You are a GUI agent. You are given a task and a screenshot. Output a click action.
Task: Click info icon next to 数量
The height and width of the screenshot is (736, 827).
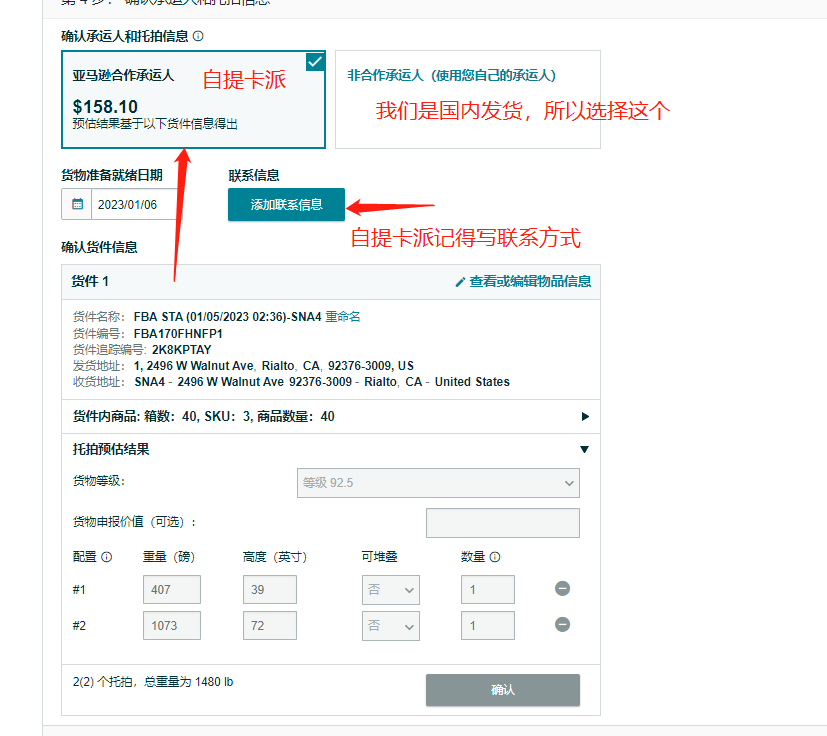[x=495, y=557]
